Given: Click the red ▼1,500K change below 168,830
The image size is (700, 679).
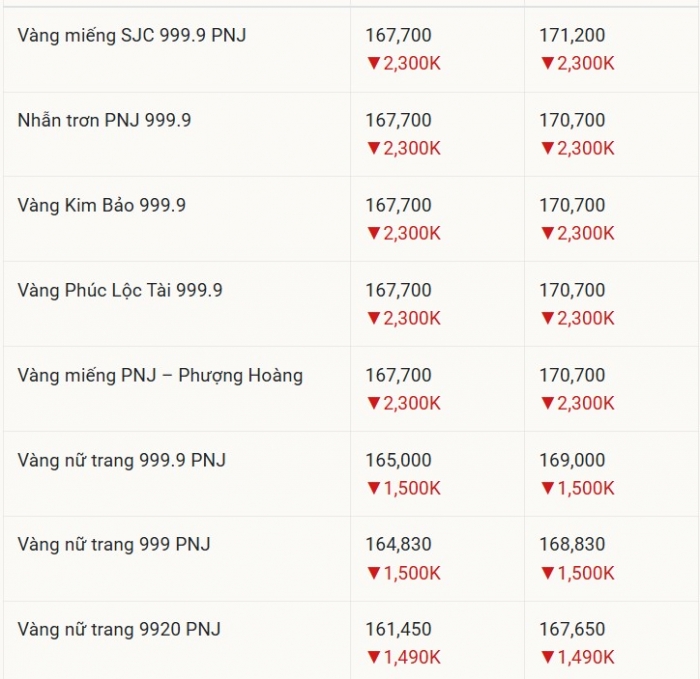Looking at the screenshot, I should (577, 574).
